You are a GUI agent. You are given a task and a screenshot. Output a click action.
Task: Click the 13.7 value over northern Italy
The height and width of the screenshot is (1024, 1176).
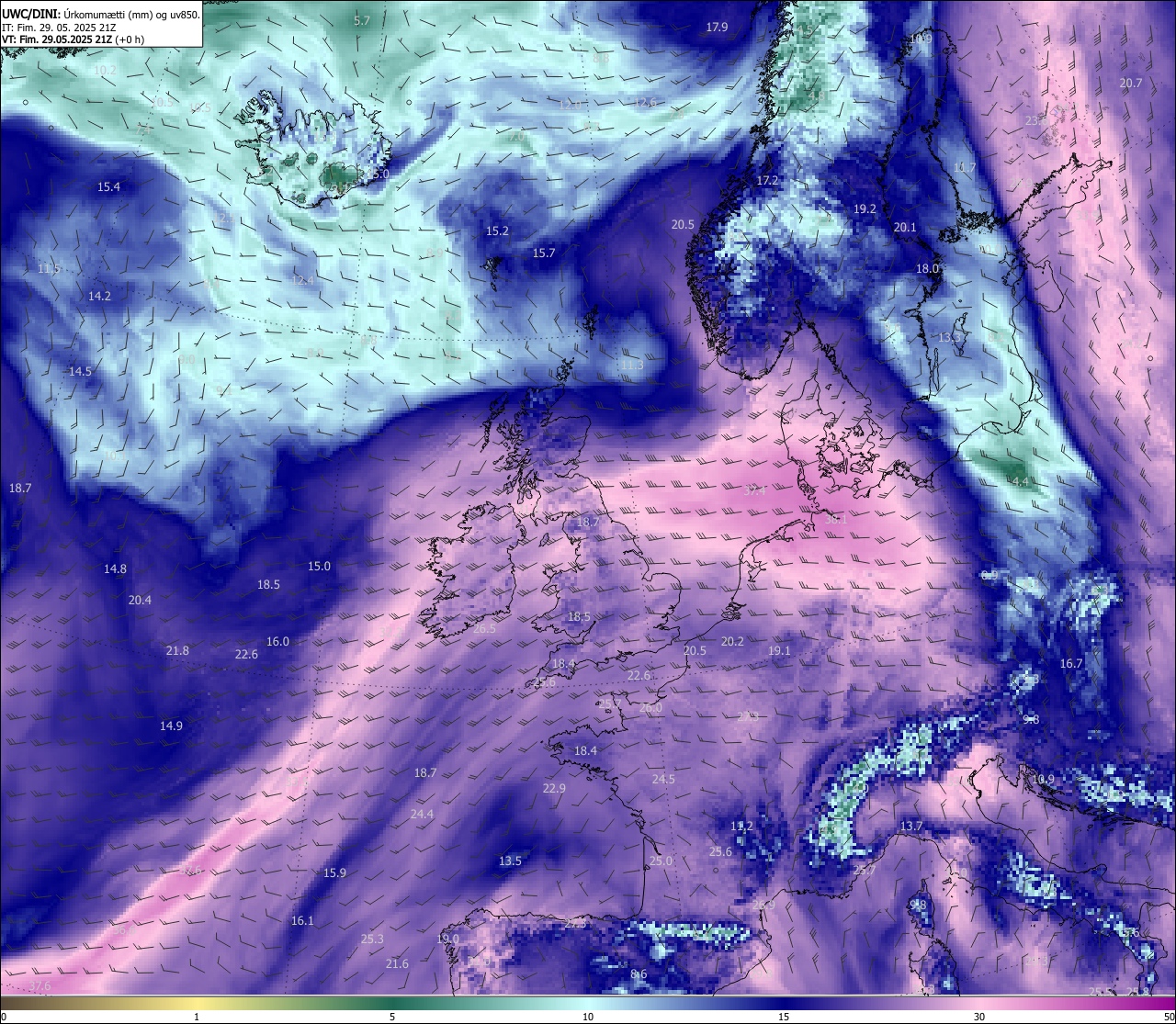click(910, 827)
